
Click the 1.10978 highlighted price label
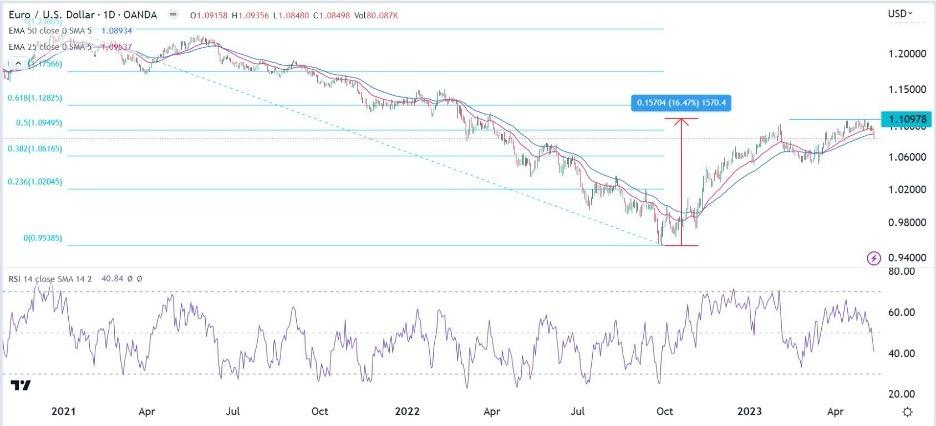point(902,118)
